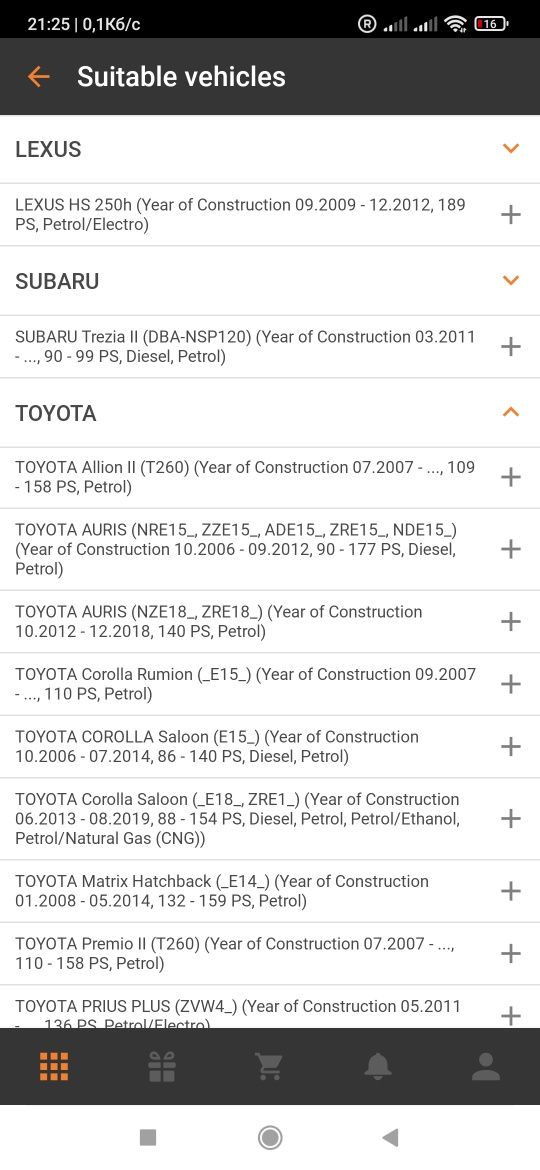This screenshot has height=1170, width=540.
Task: Expand the LEXUS section chevron
Action: pyautogui.click(x=511, y=148)
